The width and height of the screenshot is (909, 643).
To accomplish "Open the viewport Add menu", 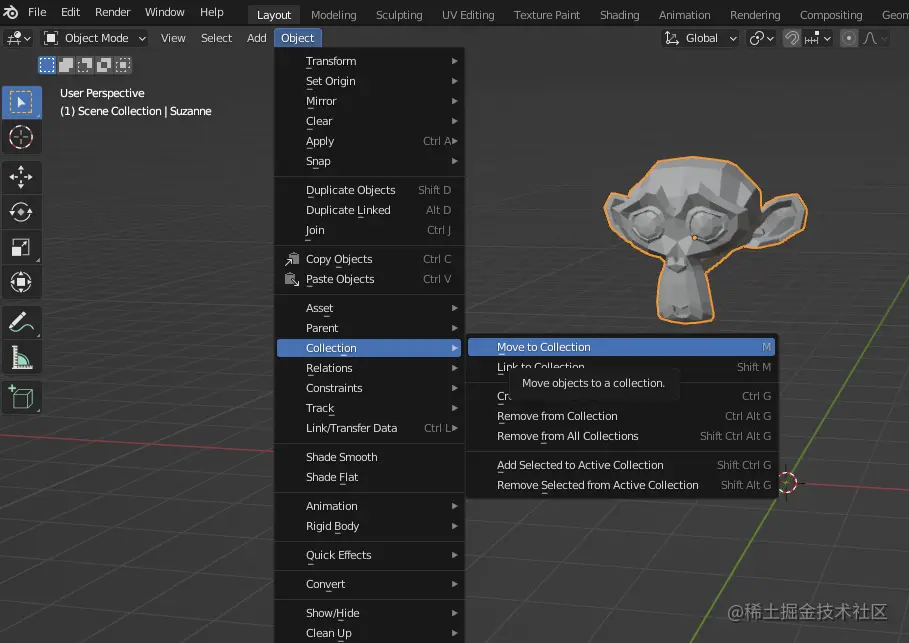I will coord(256,38).
